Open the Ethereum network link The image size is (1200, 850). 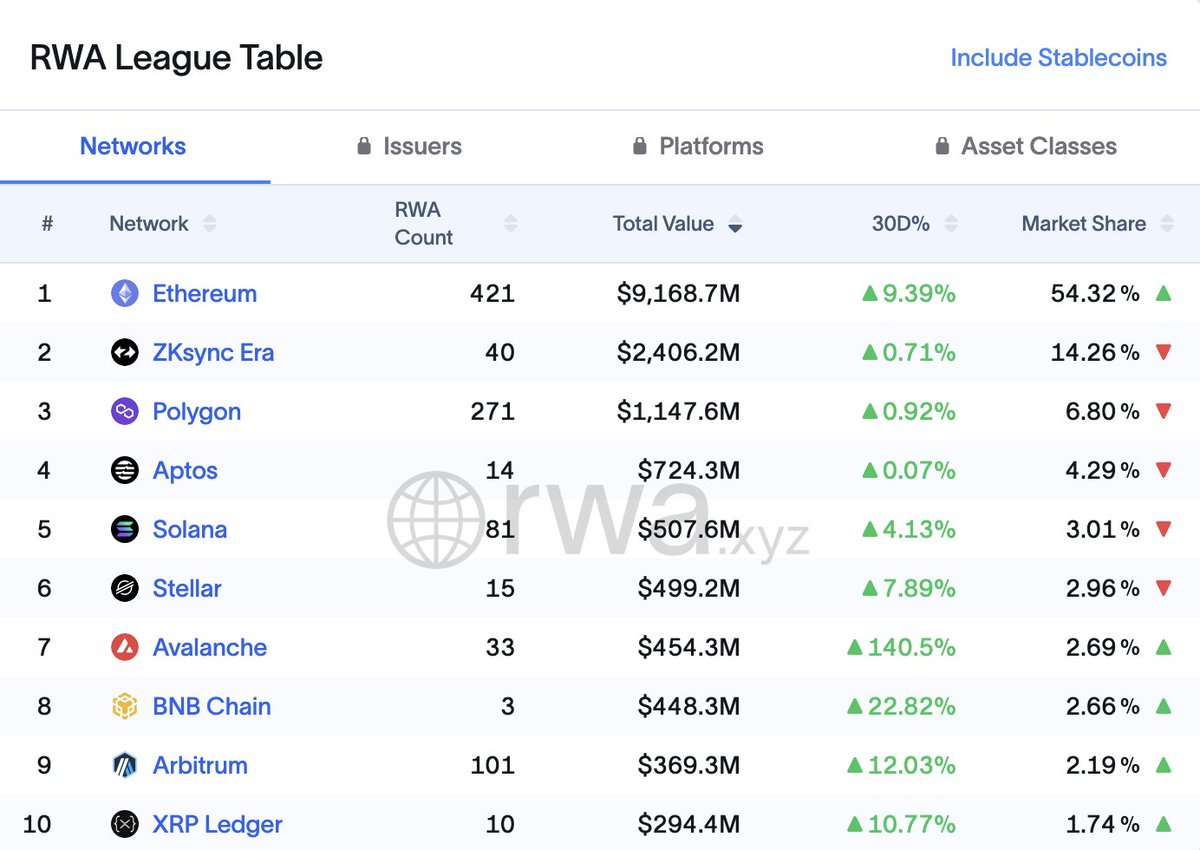click(x=205, y=293)
